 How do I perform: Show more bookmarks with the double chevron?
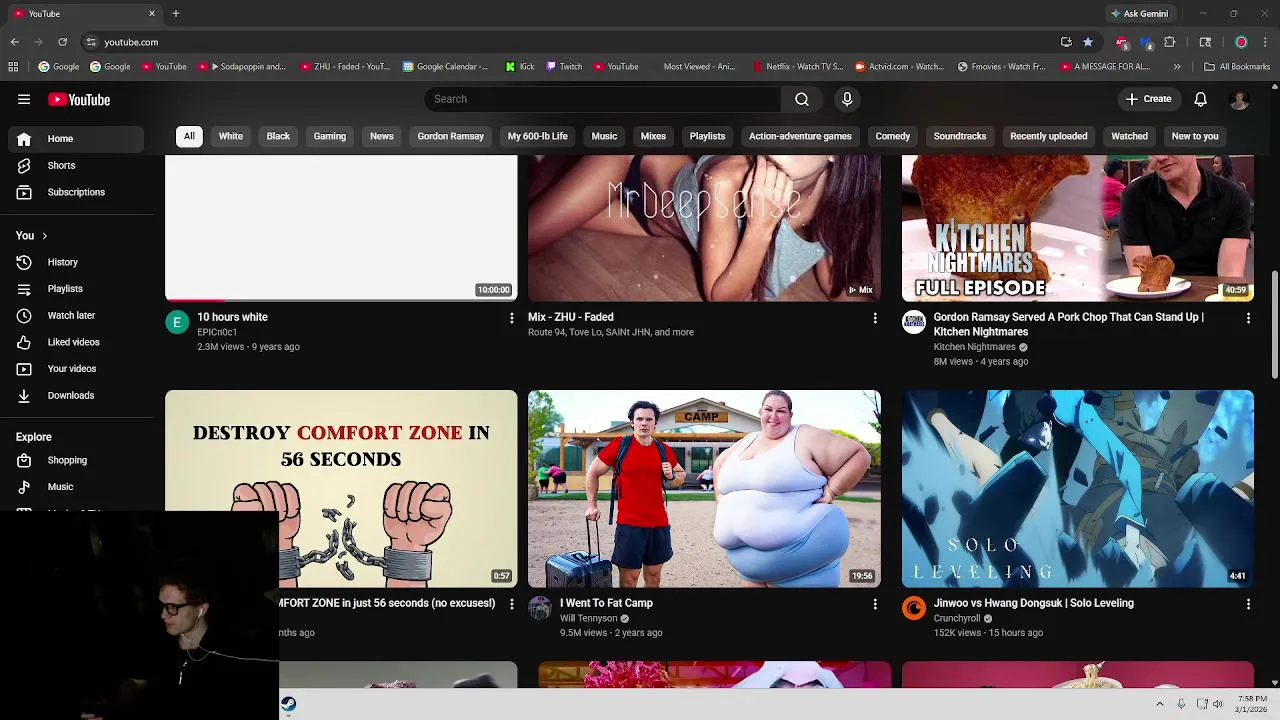pyautogui.click(x=1177, y=67)
